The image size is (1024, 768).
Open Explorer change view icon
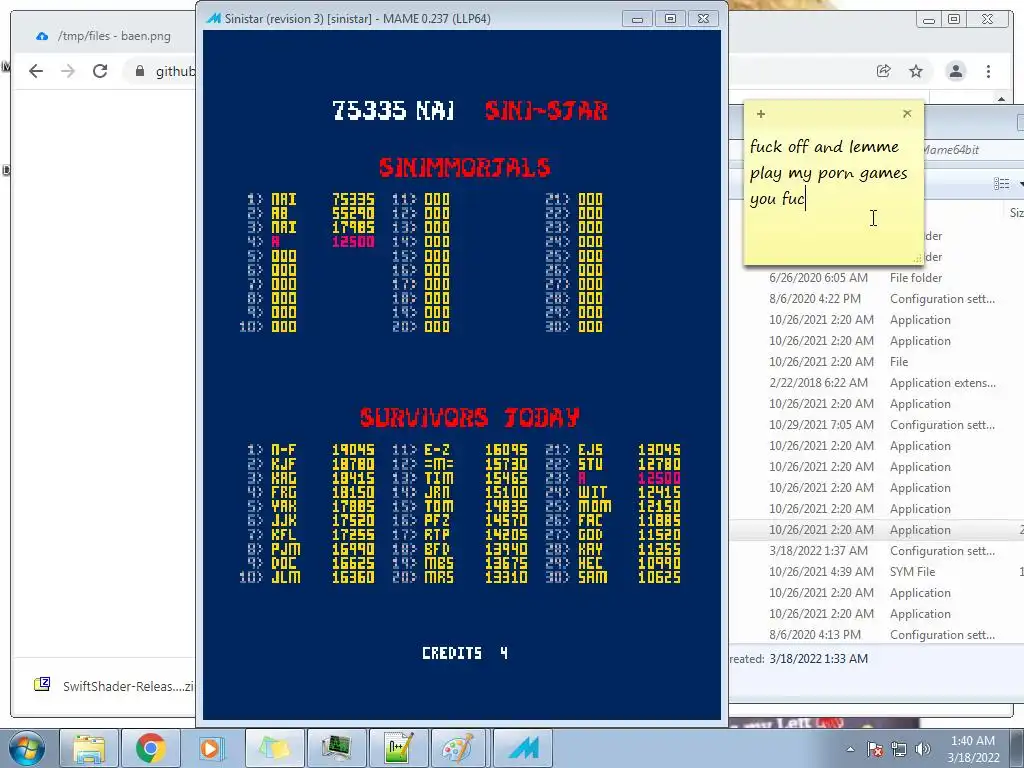click(1002, 184)
